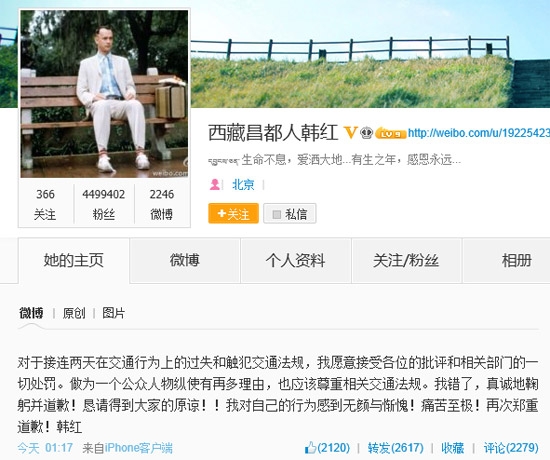Select the 关注/粉丝 tab
This screenshot has height=460, width=550.
pyautogui.click(x=406, y=260)
